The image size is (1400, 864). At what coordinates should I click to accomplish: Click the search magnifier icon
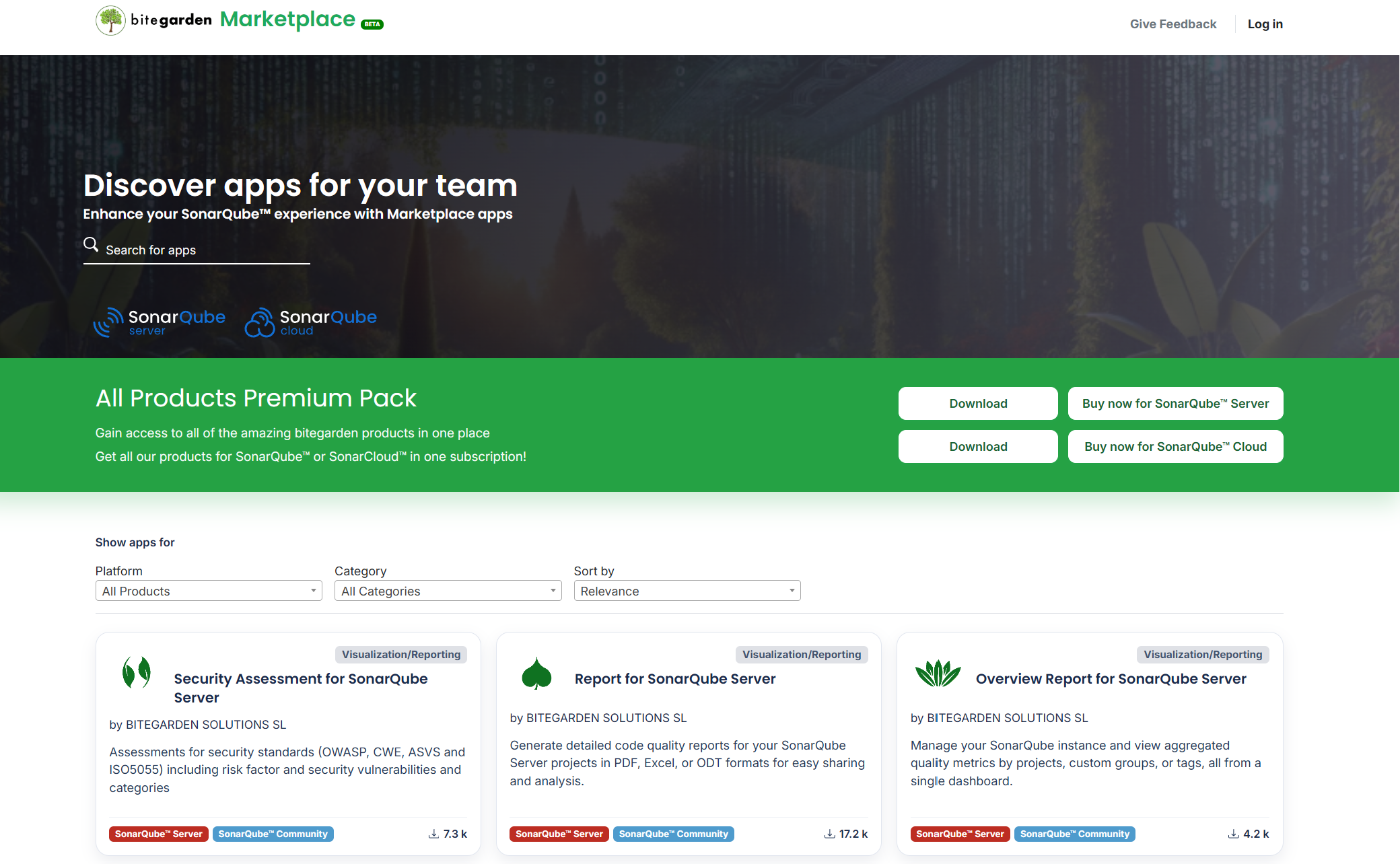coord(91,244)
